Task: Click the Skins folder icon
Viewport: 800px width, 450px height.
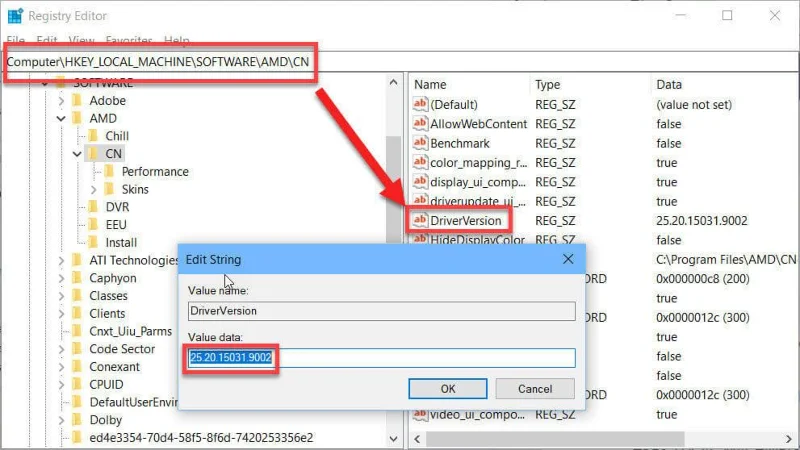Action: [109, 189]
